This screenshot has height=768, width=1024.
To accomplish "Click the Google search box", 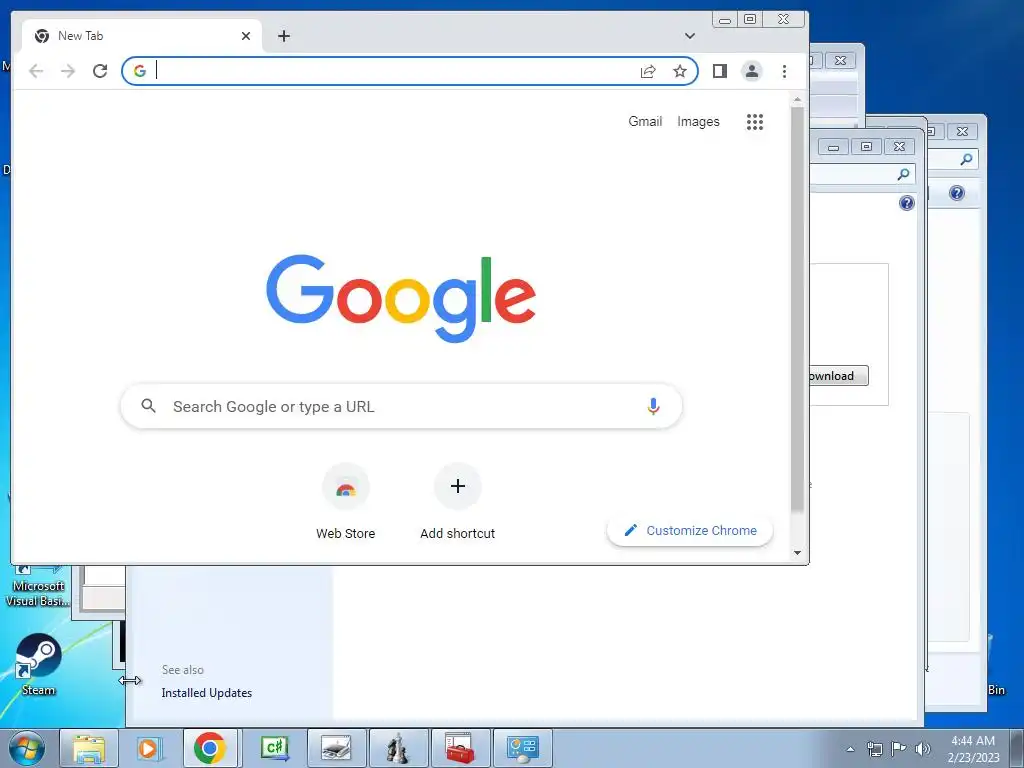I will (x=402, y=406).
